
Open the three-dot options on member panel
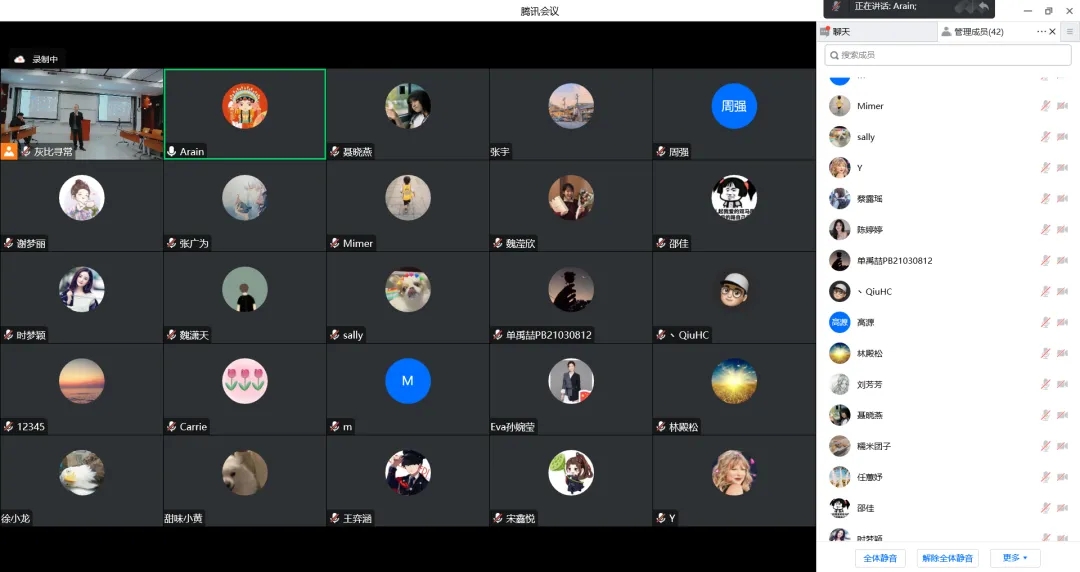[1040, 32]
